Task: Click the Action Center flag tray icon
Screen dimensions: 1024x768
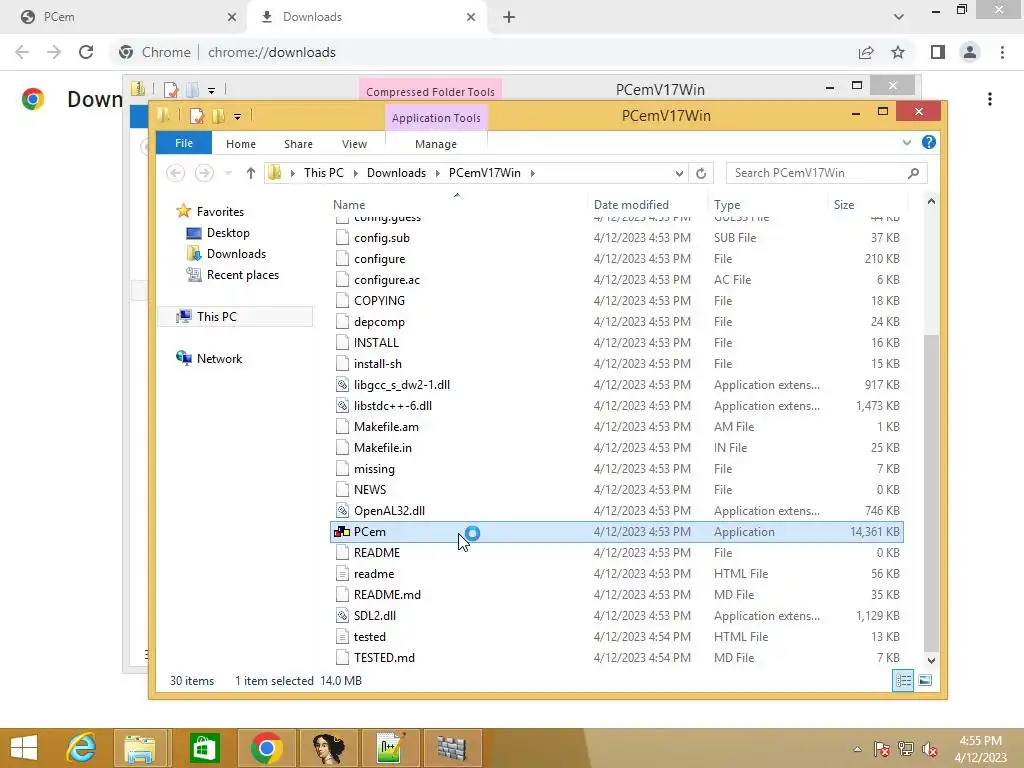Action: pyautogui.click(x=882, y=749)
